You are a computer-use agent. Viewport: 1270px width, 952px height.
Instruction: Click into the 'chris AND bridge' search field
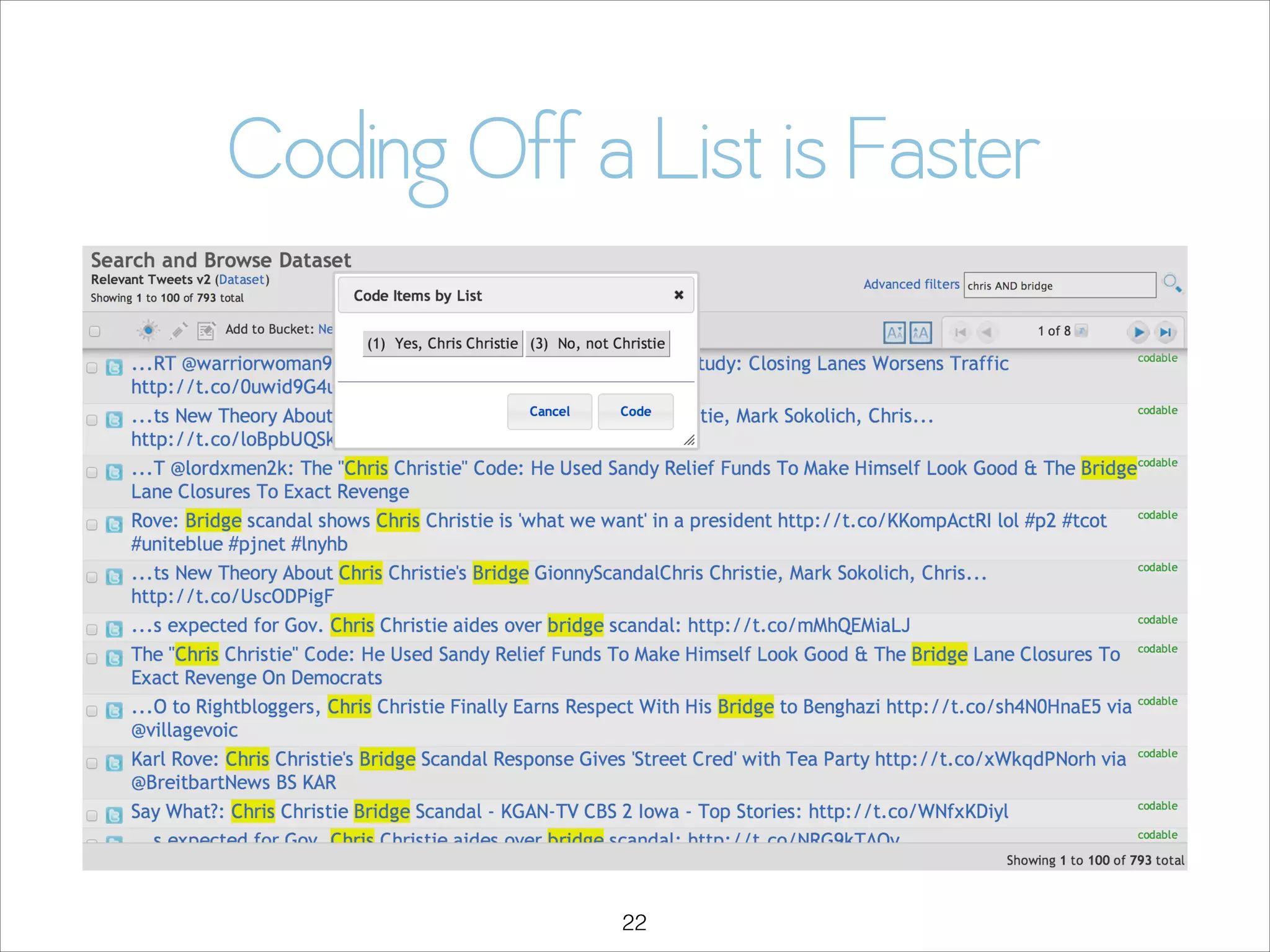1060,285
